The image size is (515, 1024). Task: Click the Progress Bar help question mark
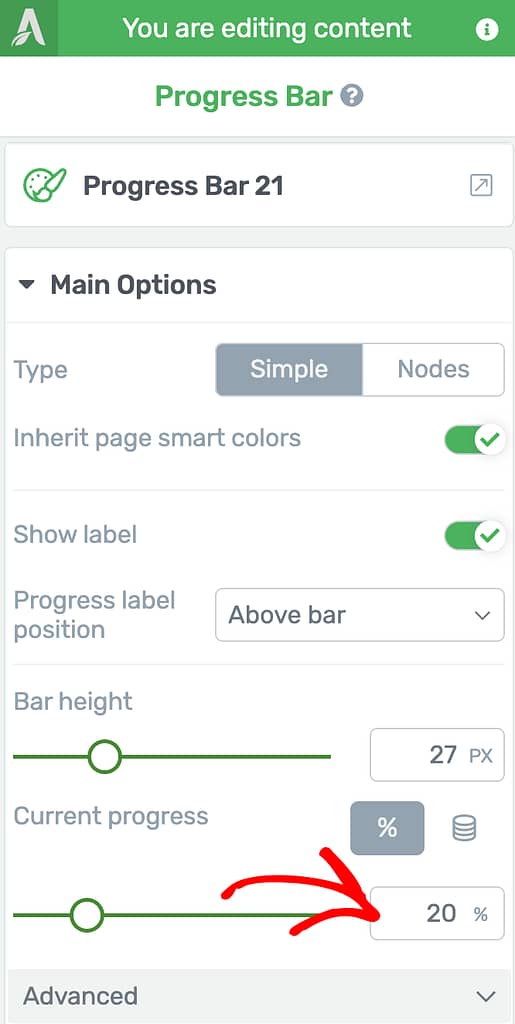click(352, 97)
